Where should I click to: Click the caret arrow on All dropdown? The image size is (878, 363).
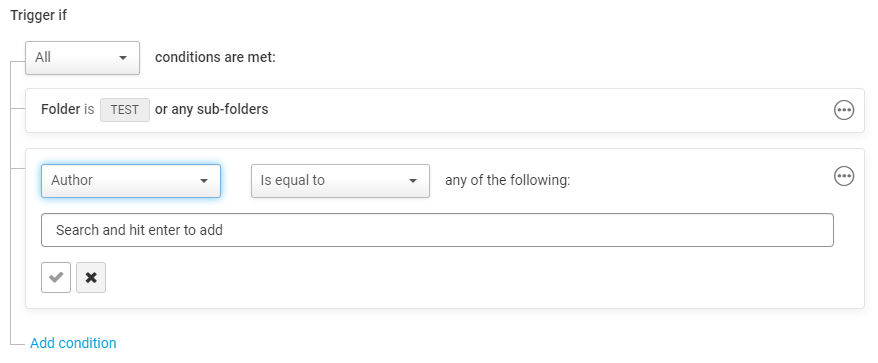[123, 58]
